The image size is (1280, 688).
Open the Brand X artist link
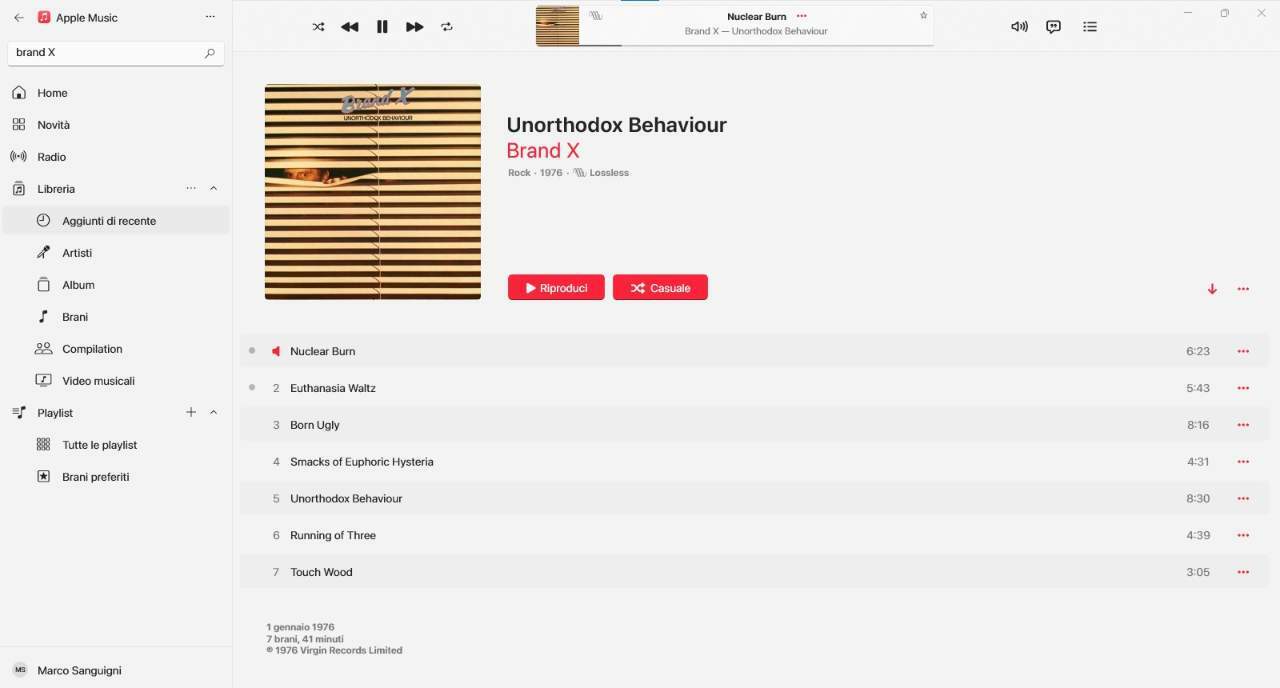543,151
